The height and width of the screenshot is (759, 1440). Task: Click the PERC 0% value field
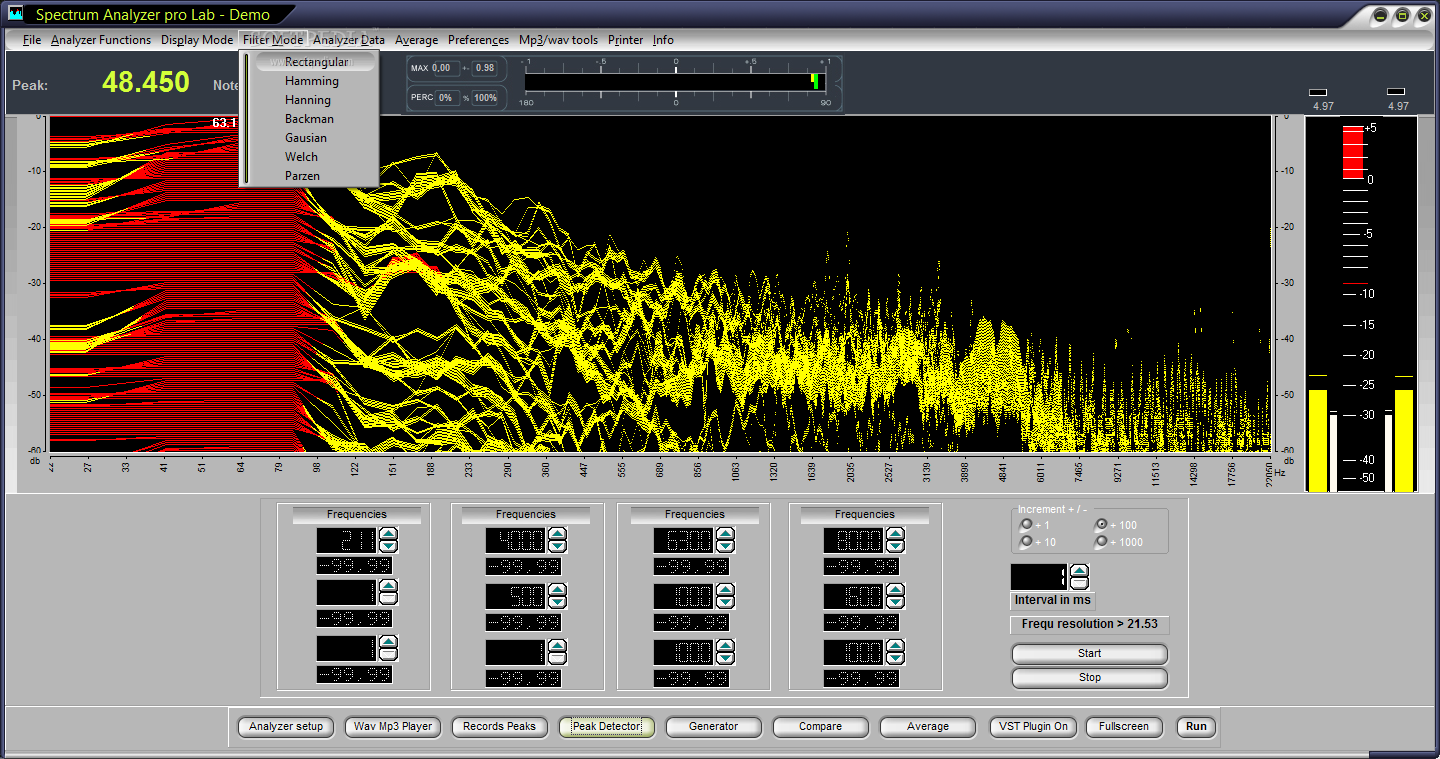point(447,98)
